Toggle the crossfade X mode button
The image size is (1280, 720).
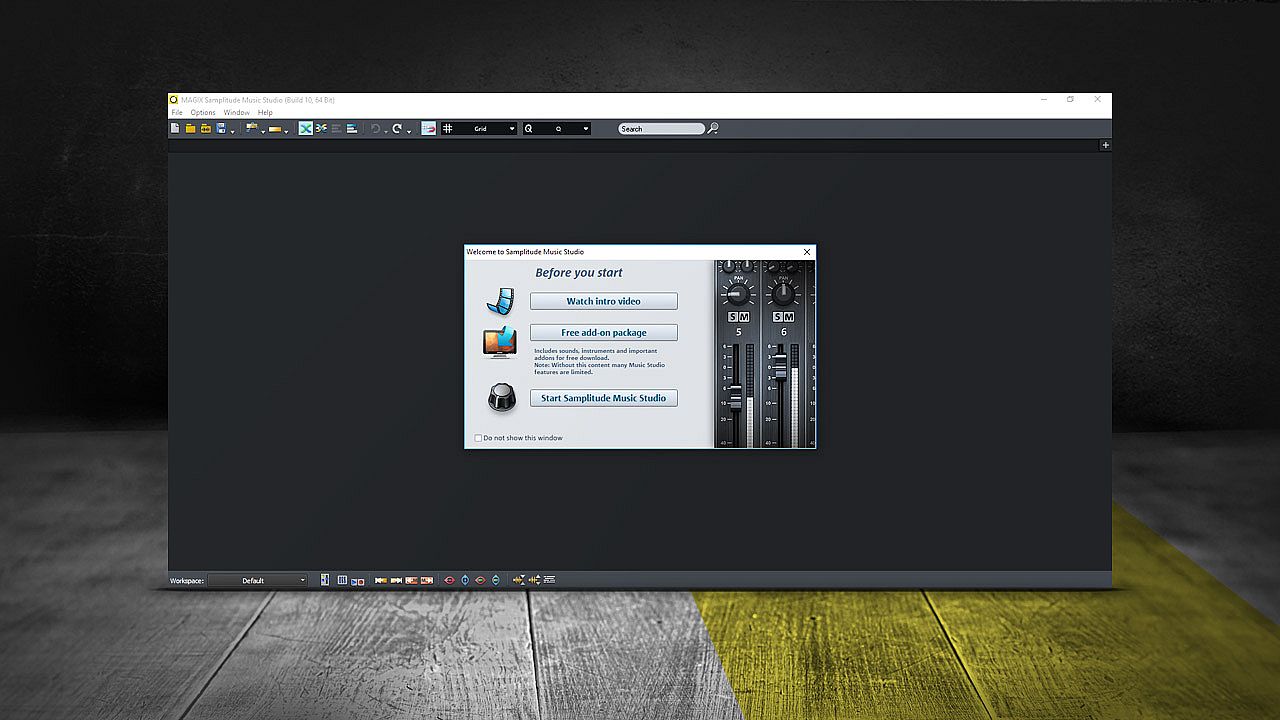[x=306, y=129]
